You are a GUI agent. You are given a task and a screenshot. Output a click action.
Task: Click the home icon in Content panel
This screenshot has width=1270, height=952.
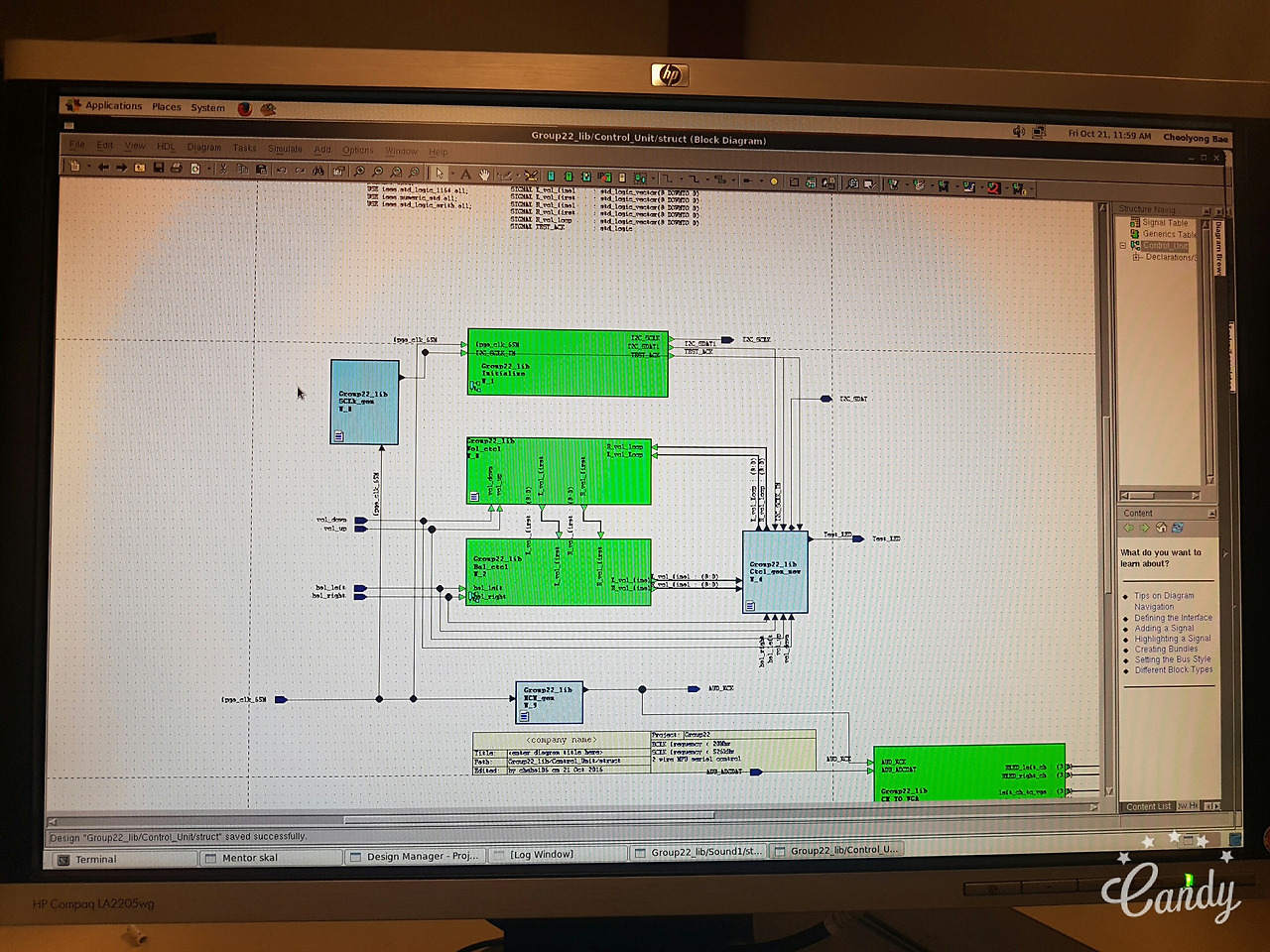tap(1161, 528)
